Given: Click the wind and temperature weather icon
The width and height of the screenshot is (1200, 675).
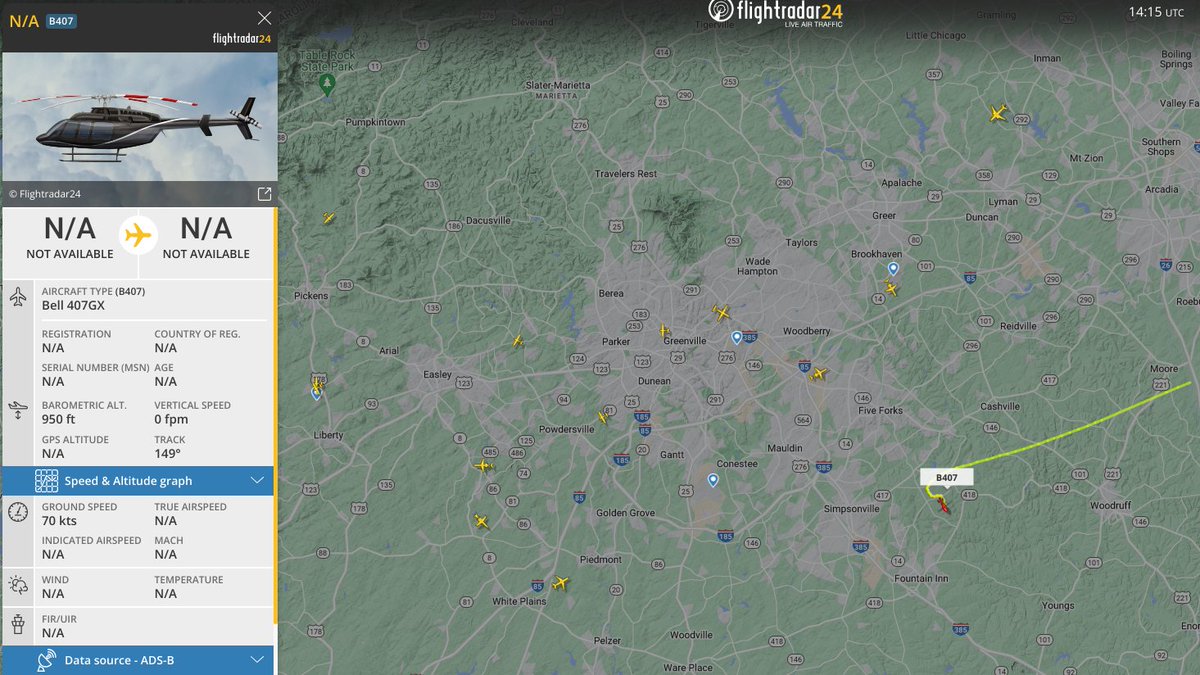Looking at the screenshot, I should coord(18,586).
